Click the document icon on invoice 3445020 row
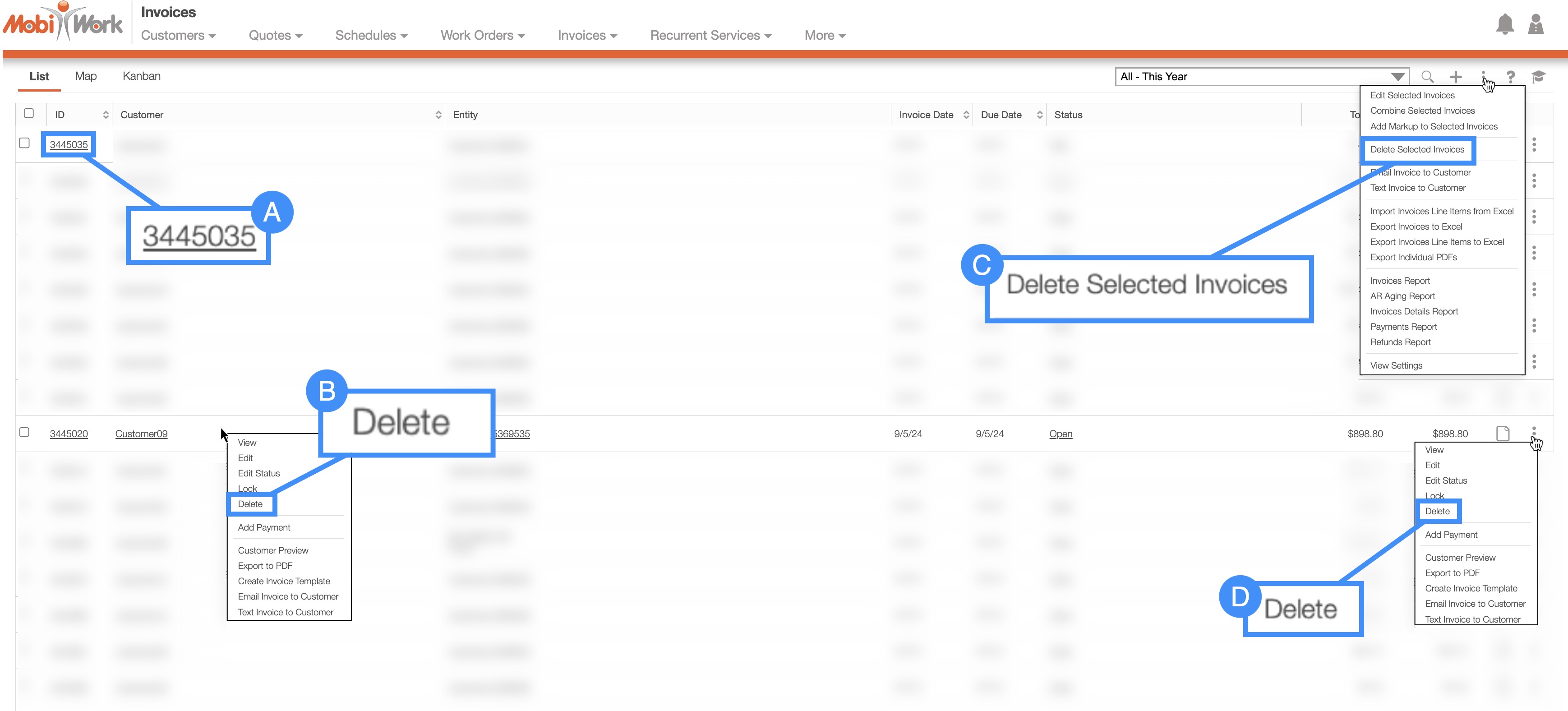 point(1502,434)
